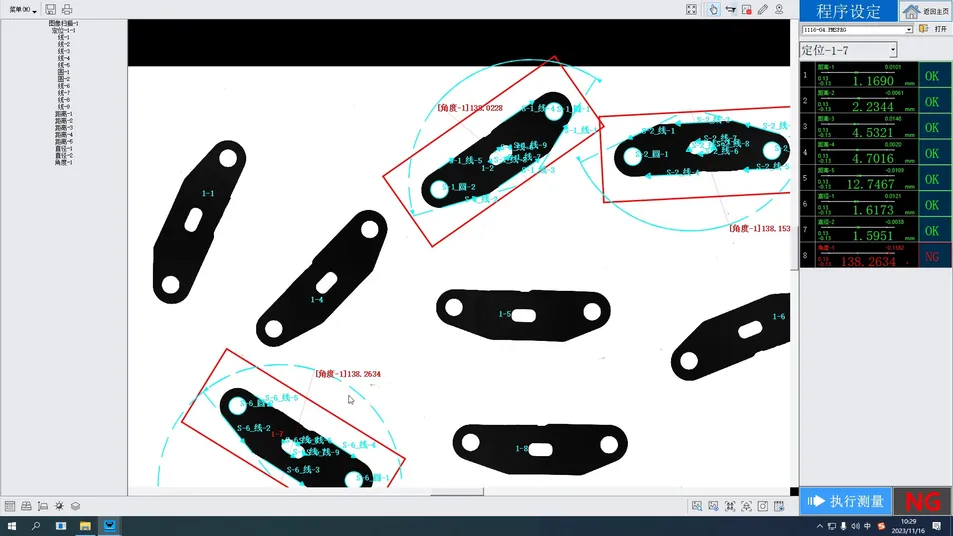Open the 菜单 (Menu) dropdown
This screenshot has width=953, height=536.
tap(23, 10)
